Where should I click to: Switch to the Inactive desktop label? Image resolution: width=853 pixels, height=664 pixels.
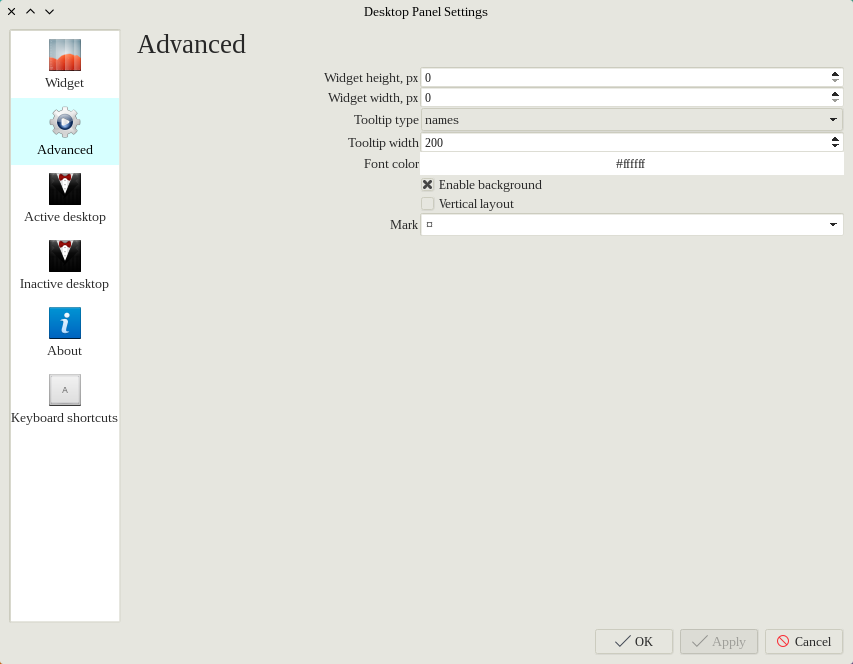[64, 284]
